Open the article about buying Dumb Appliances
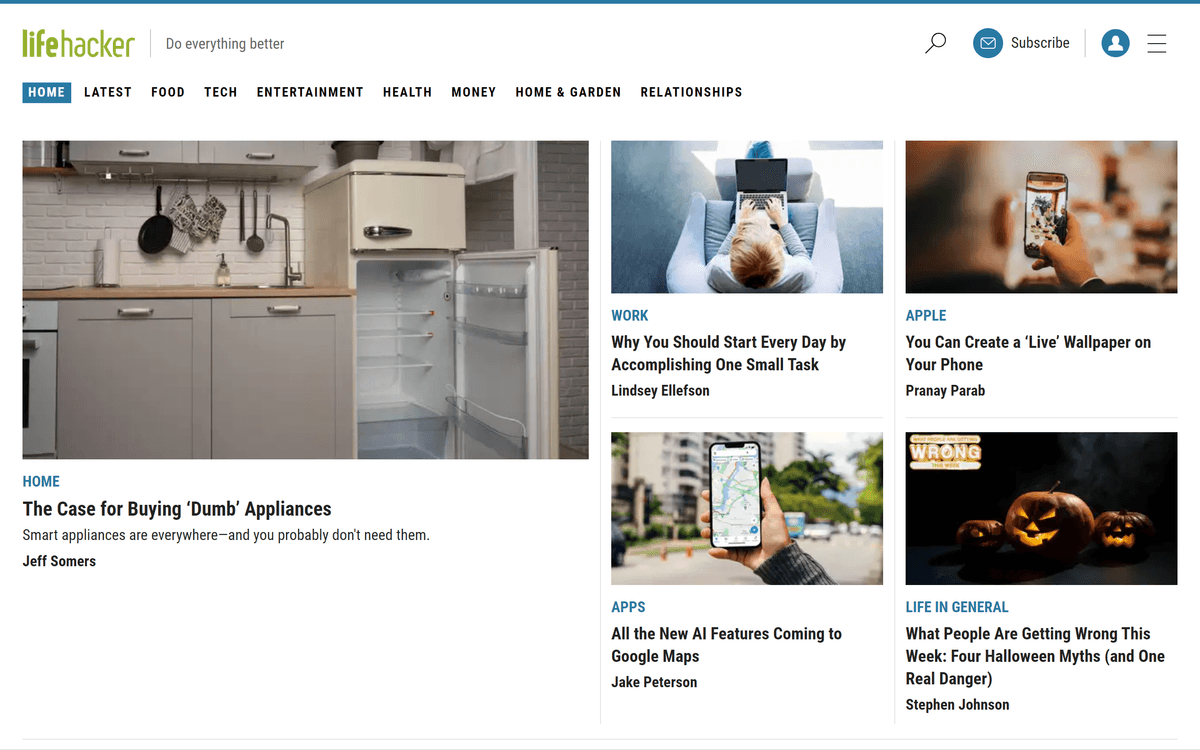The width and height of the screenshot is (1200, 750). 177,508
